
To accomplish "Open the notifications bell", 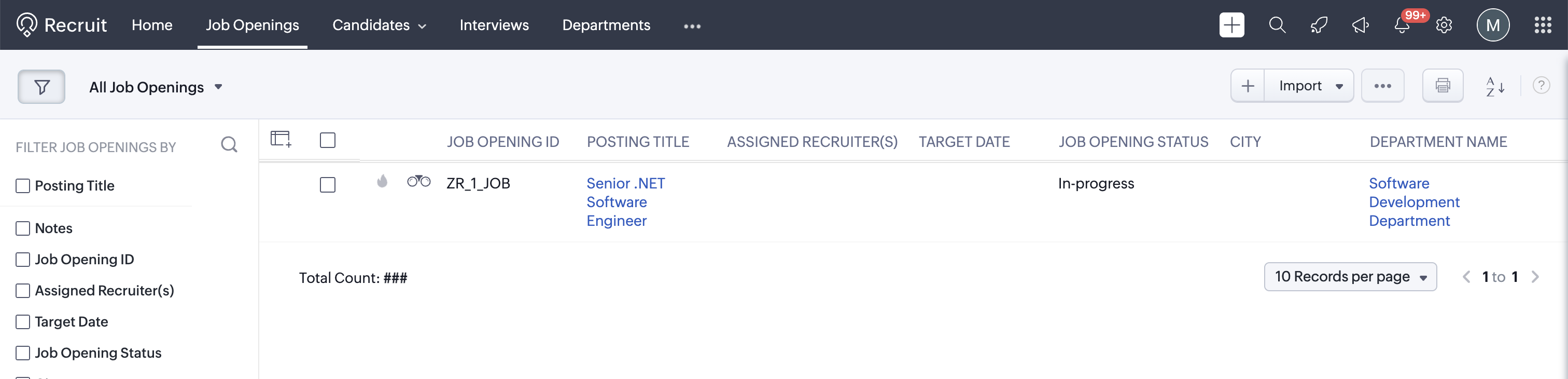I will coord(1402,25).
